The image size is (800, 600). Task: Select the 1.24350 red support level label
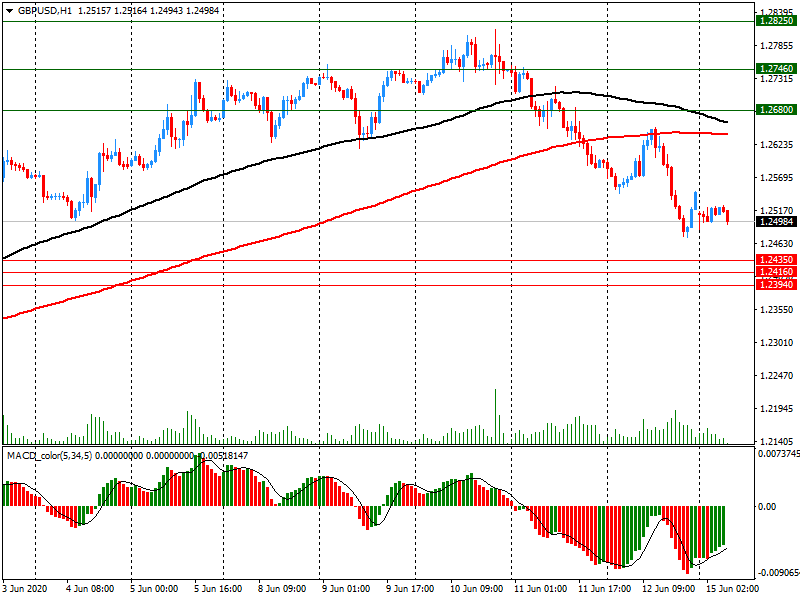coord(777,260)
